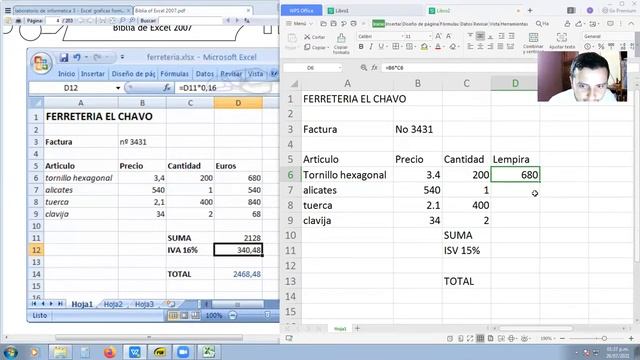Click Ajustar texto icon

tap(562, 38)
